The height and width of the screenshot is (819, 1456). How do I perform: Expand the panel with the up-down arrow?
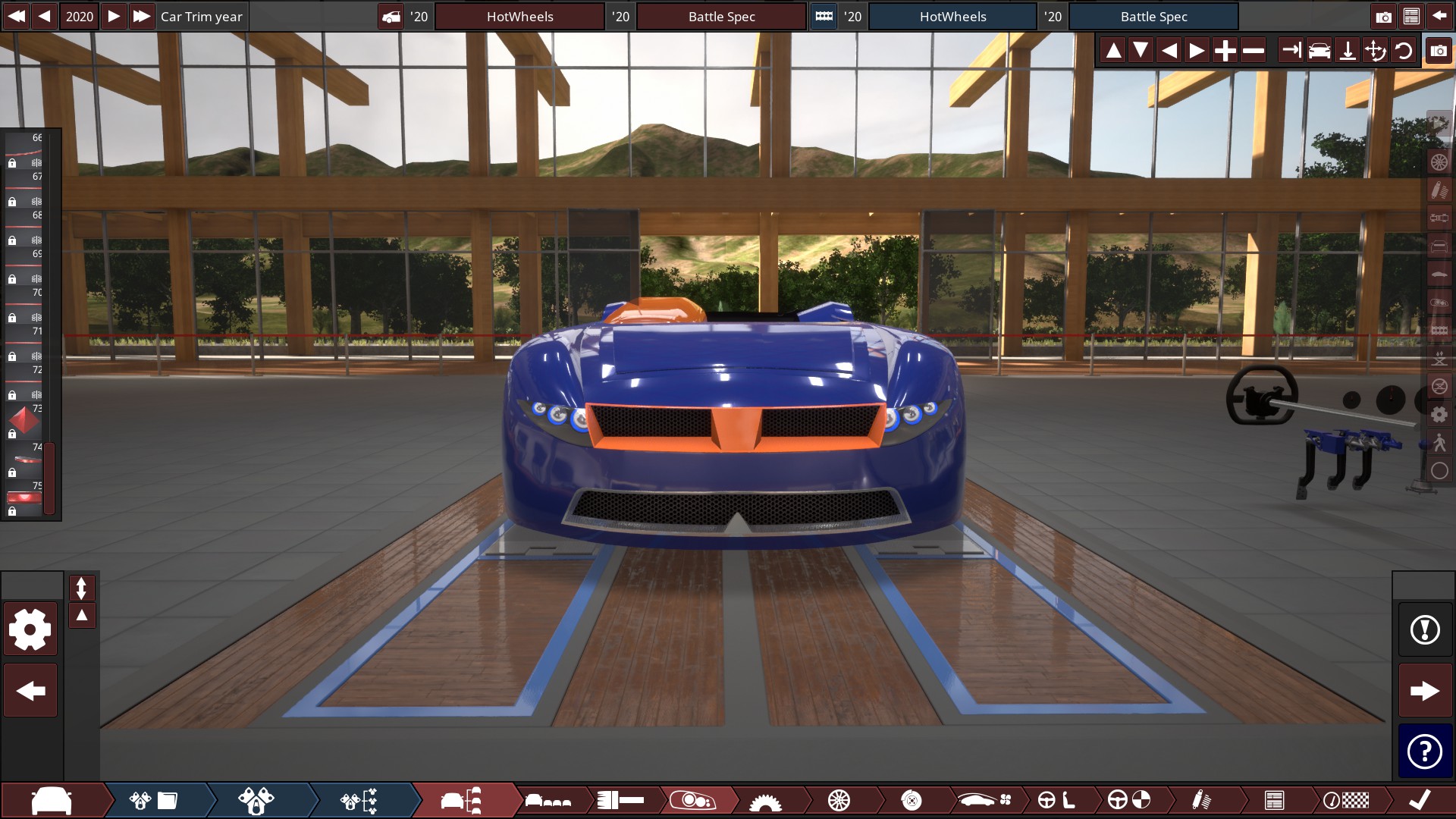click(81, 588)
